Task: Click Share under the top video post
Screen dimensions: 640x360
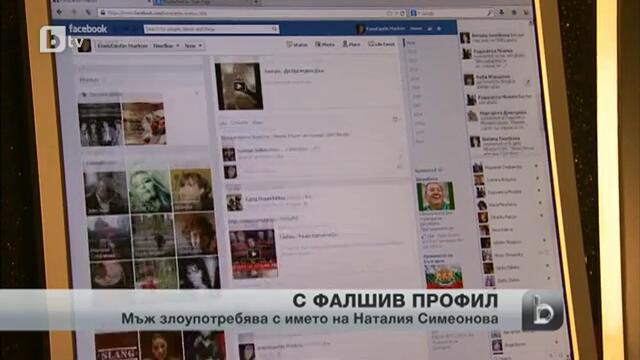Action: coord(258,122)
